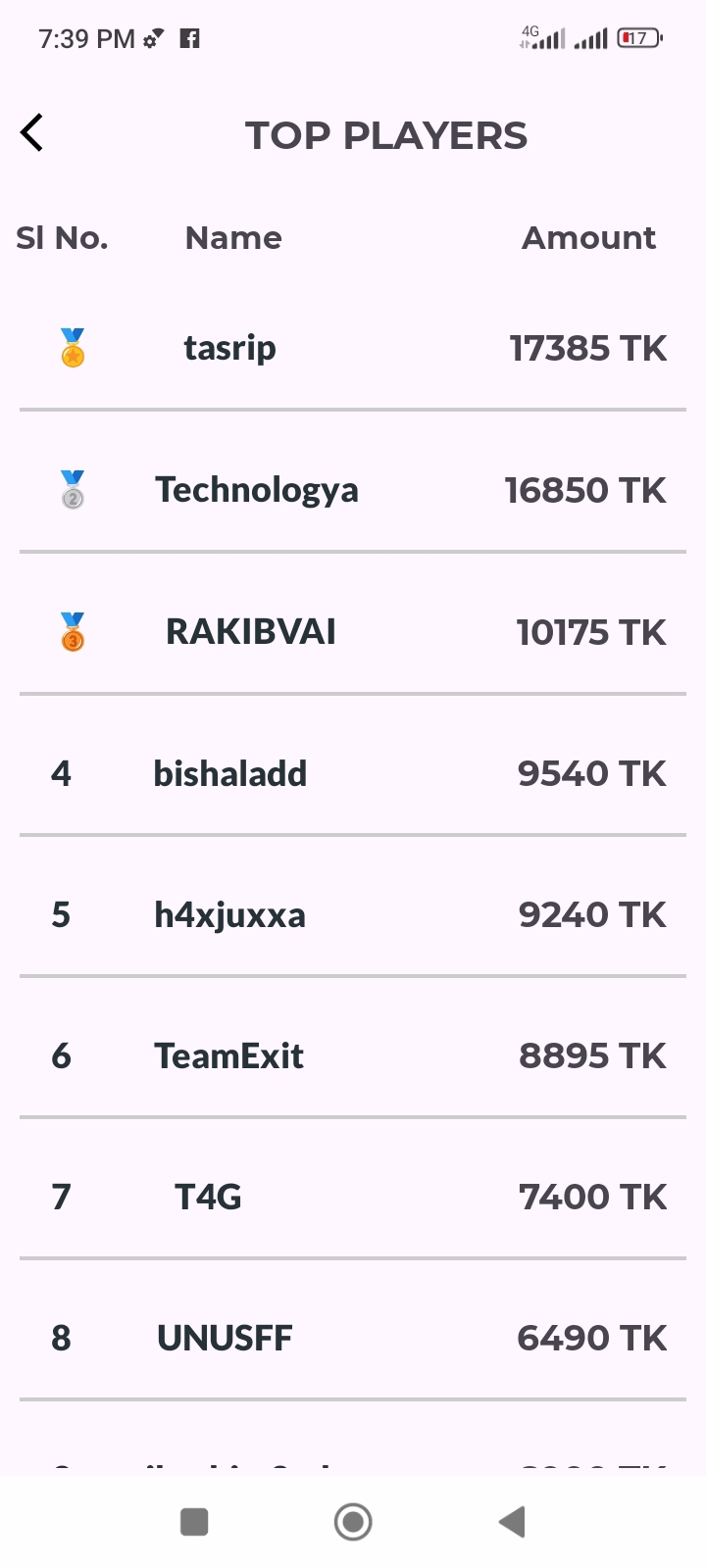The image size is (706, 1568).
Task: Tap the TeamExit player name
Action: [229, 1056]
